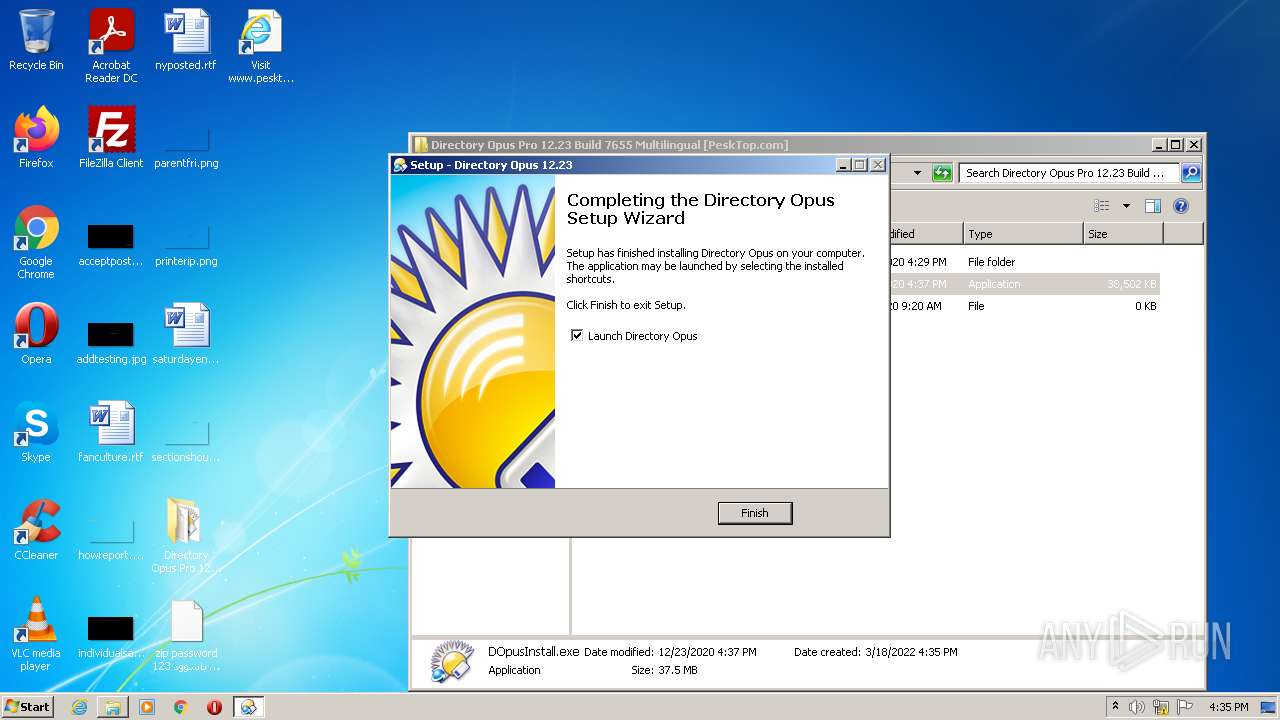Screen dimensions: 1280x720
Task: Open the volume control in system tray
Action: tap(1137, 707)
